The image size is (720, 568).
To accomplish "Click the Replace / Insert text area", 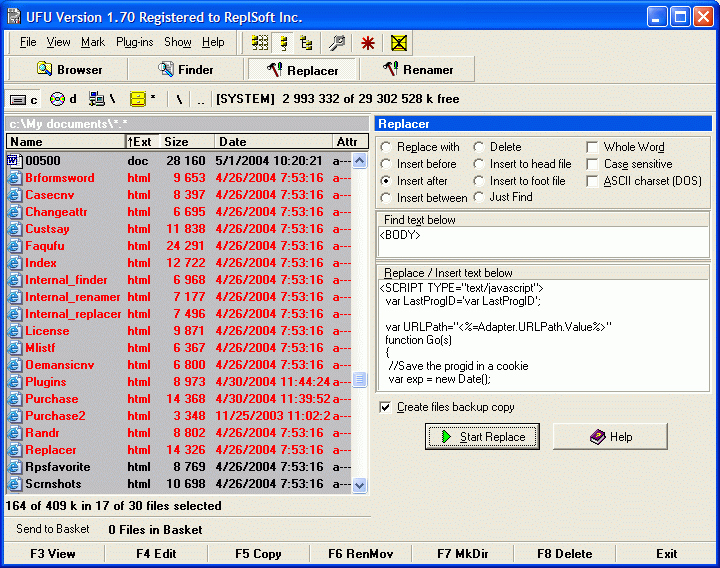I will (543, 335).
